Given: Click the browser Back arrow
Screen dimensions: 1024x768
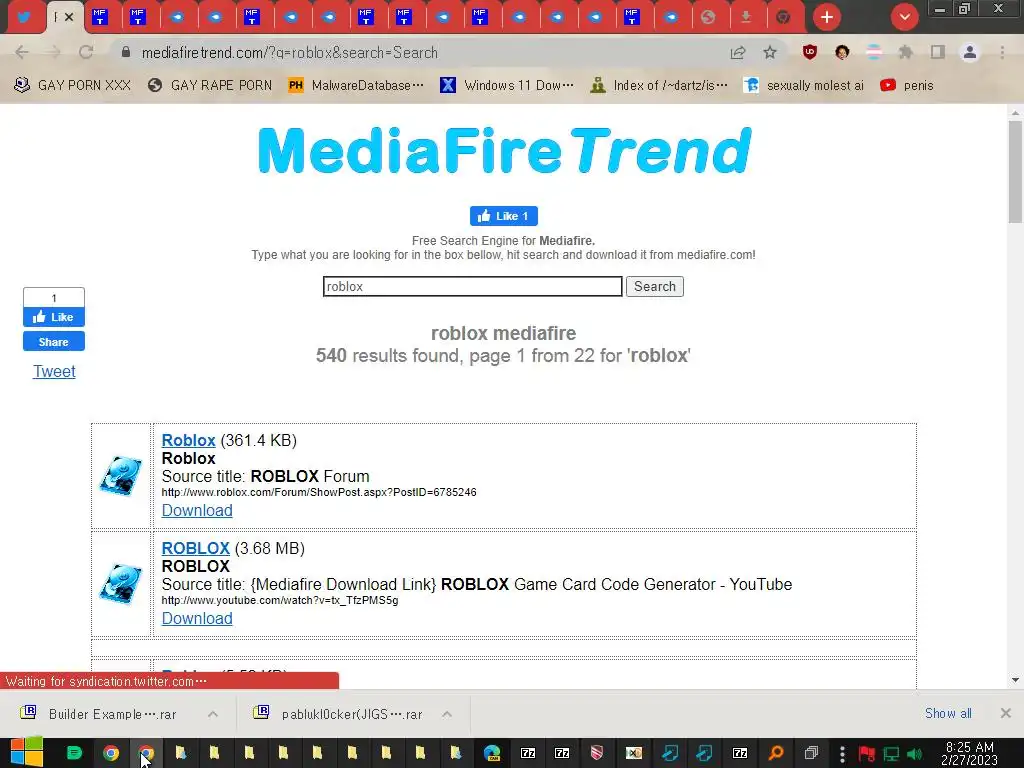Looking at the screenshot, I should [22, 52].
